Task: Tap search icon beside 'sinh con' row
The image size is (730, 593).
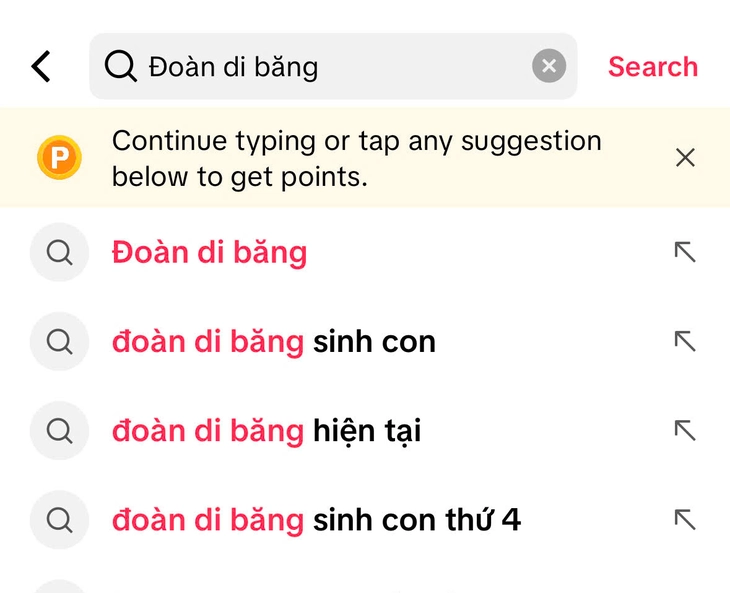Action: tap(59, 342)
